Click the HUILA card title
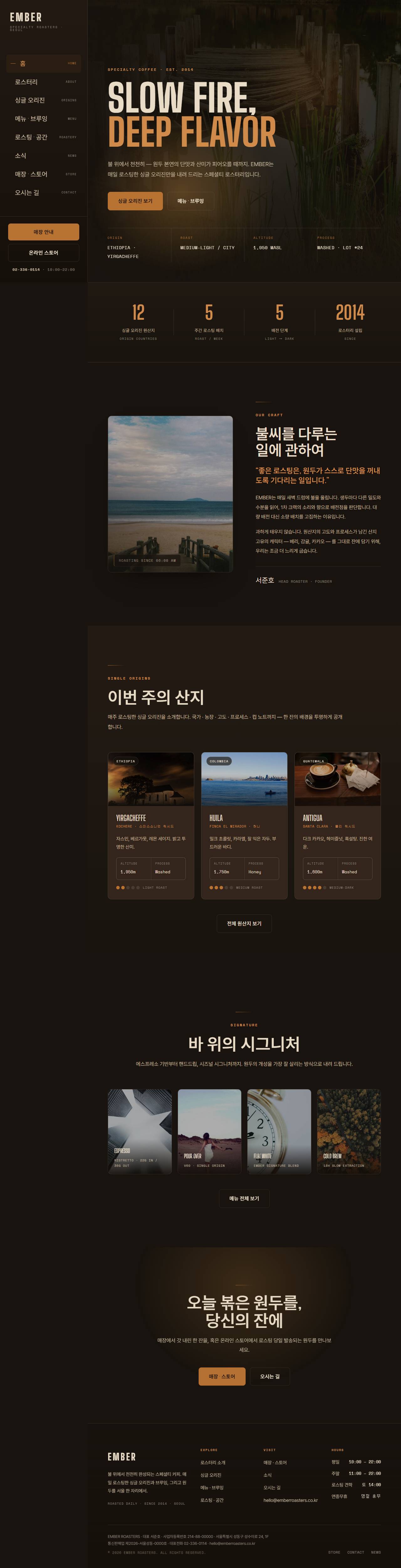The height and width of the screenshot is (1568, 401). click(216, 818)
